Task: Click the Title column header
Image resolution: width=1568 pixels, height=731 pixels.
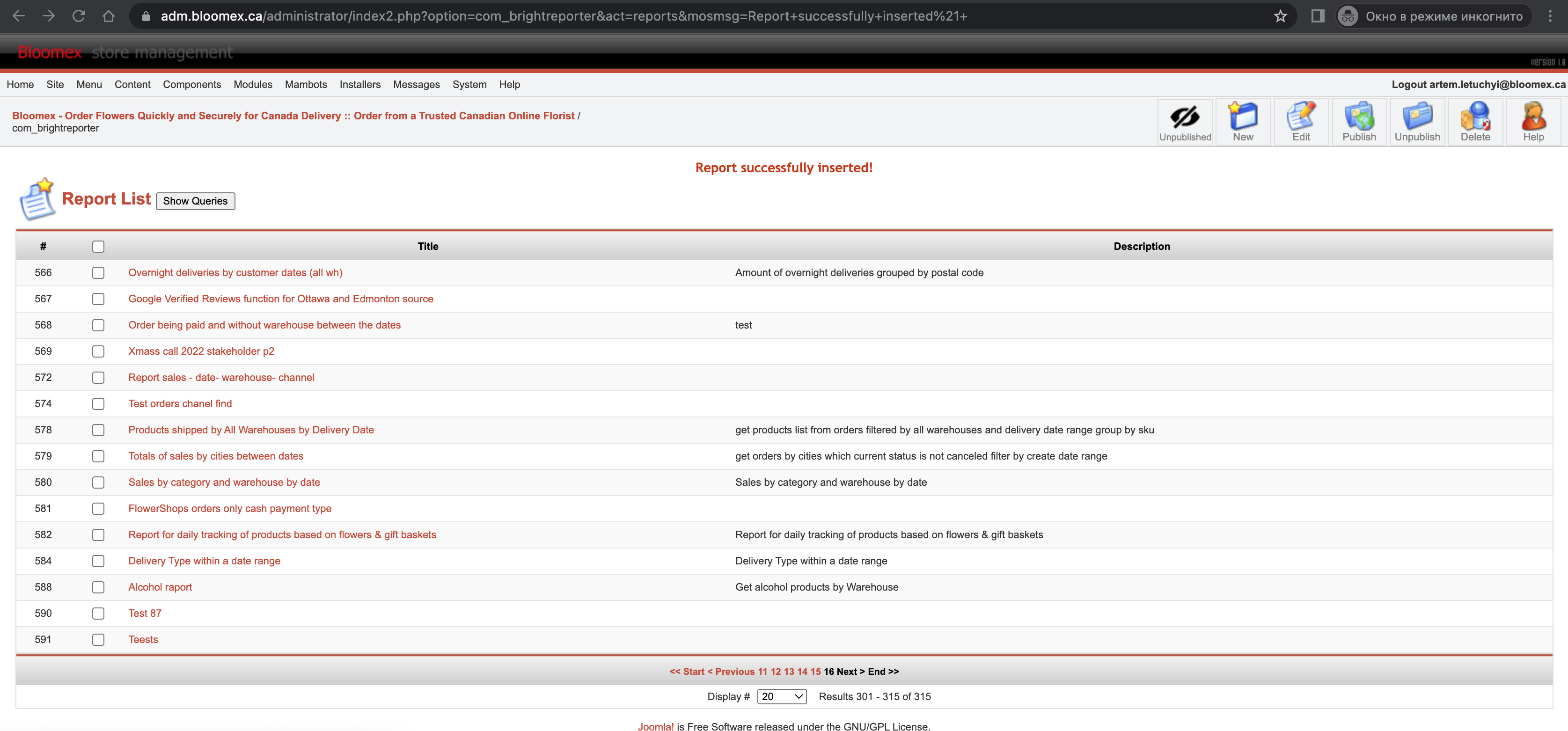Action: click(427, 247)
